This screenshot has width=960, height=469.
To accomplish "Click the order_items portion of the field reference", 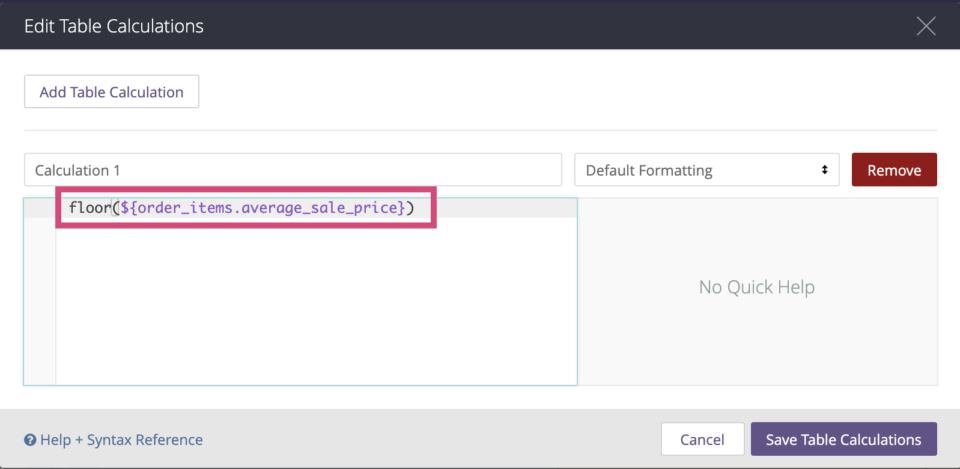I will tap(187, 209).
